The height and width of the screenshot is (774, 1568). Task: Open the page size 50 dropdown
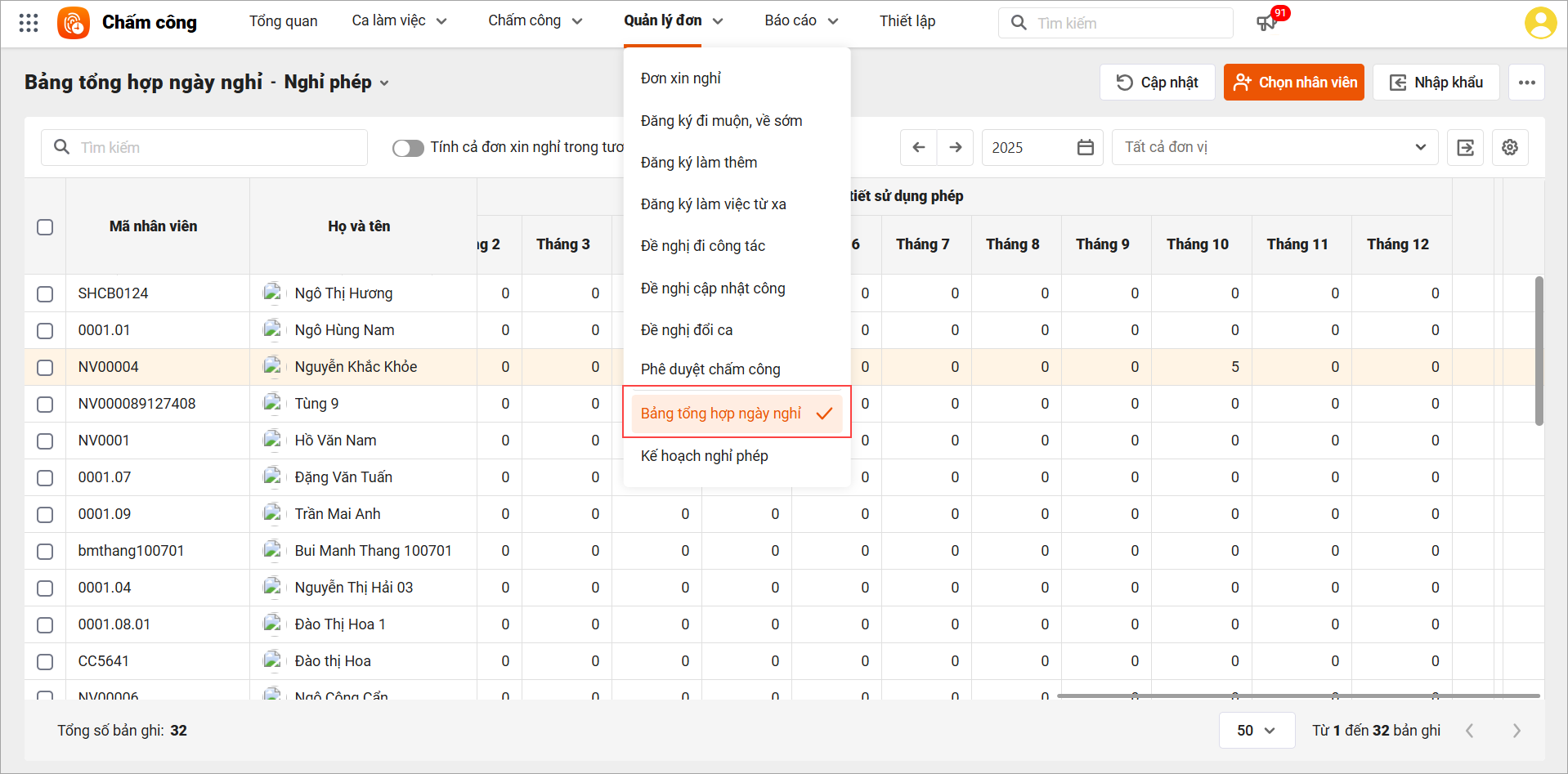1256,730
